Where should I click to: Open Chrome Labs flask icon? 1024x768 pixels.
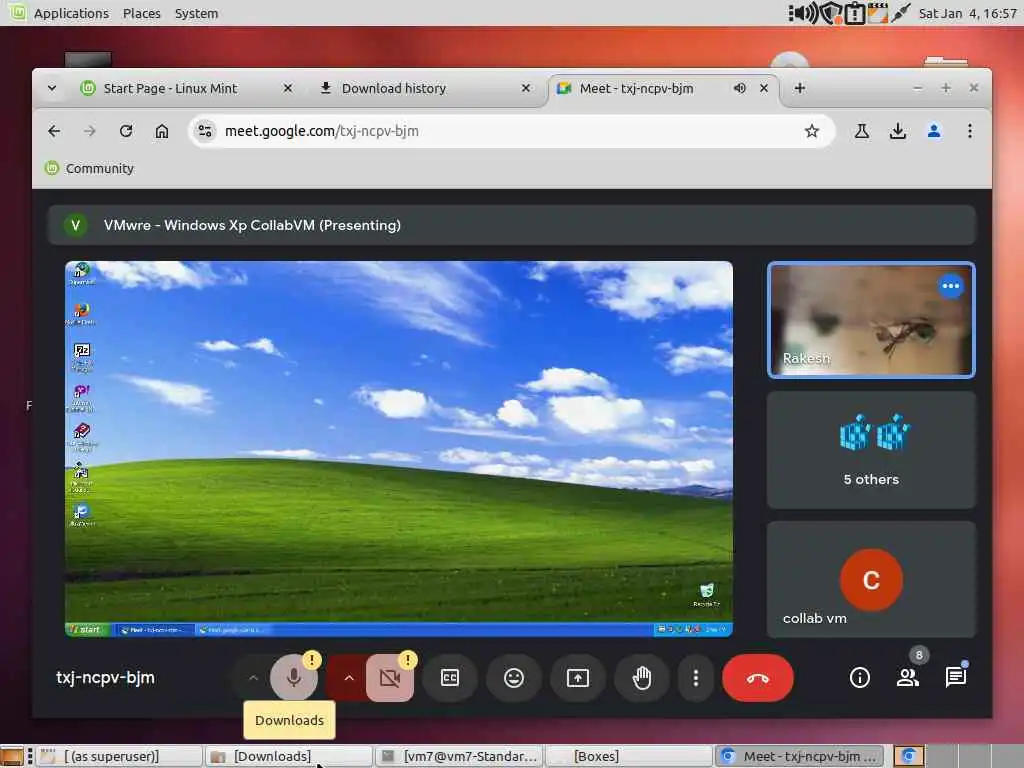[x=862, y=131]
